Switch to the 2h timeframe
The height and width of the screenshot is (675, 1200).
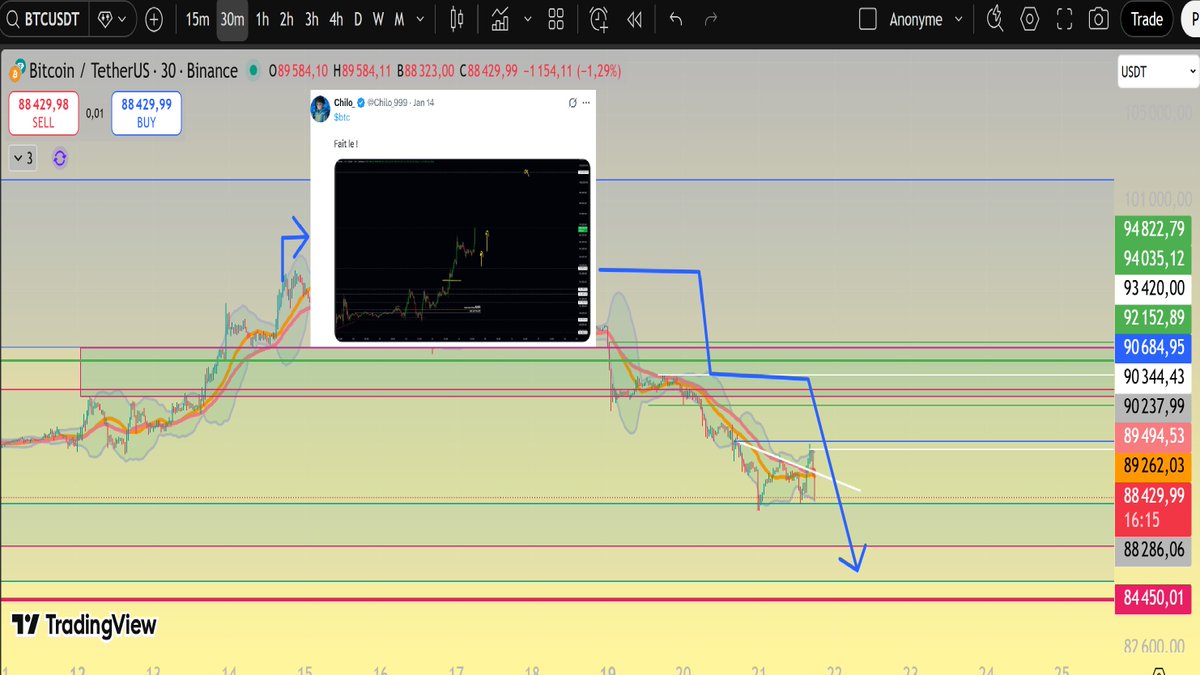[287, 19]
